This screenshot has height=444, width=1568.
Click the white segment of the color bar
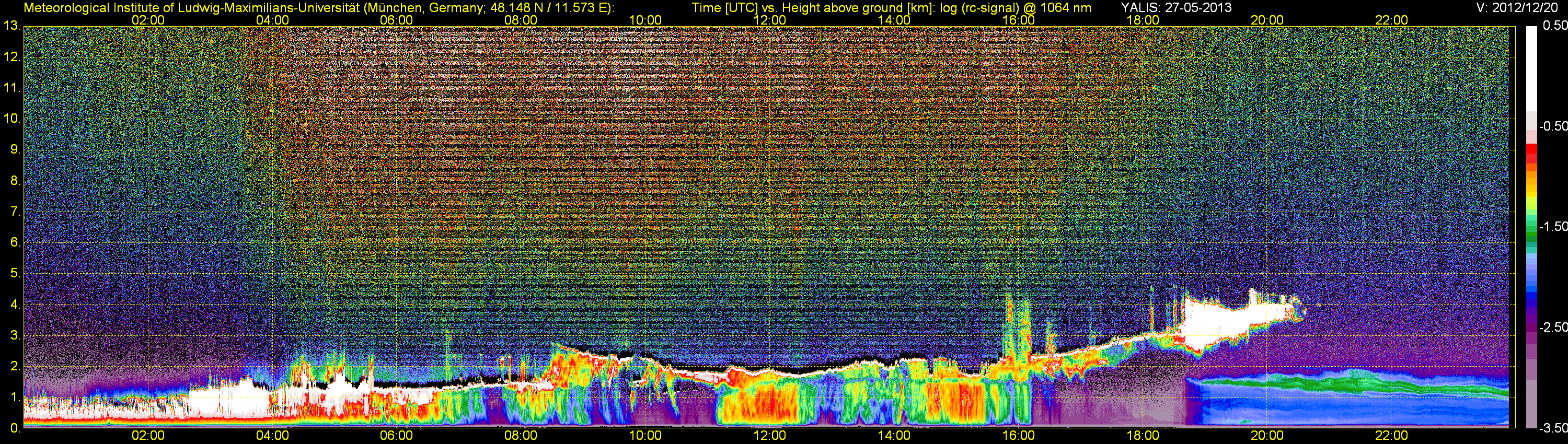pyautogui.click(x=1531, y=68)
